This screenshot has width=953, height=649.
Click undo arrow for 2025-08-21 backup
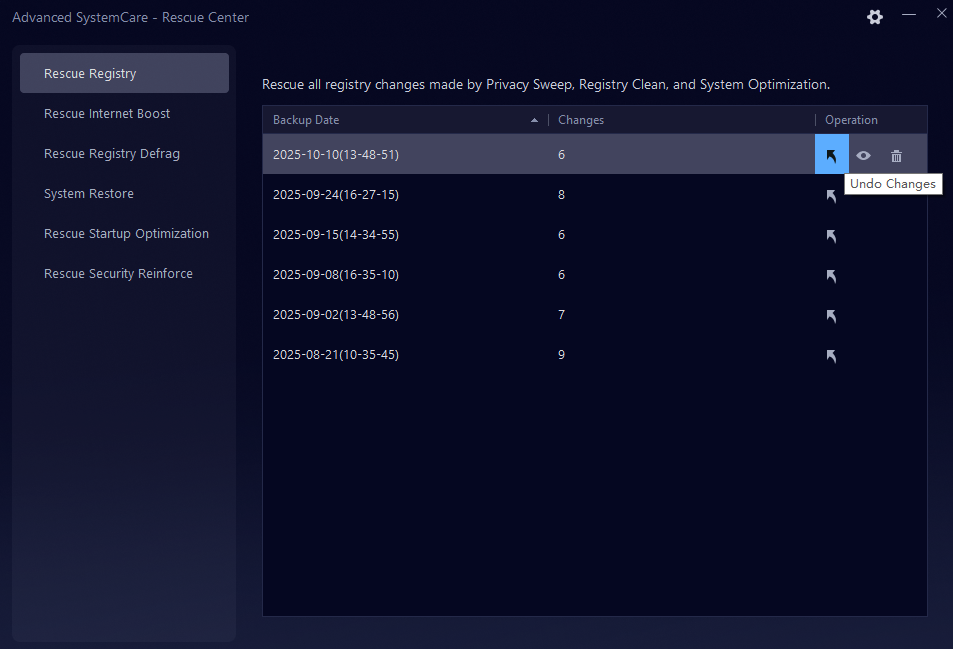(831, 356)
